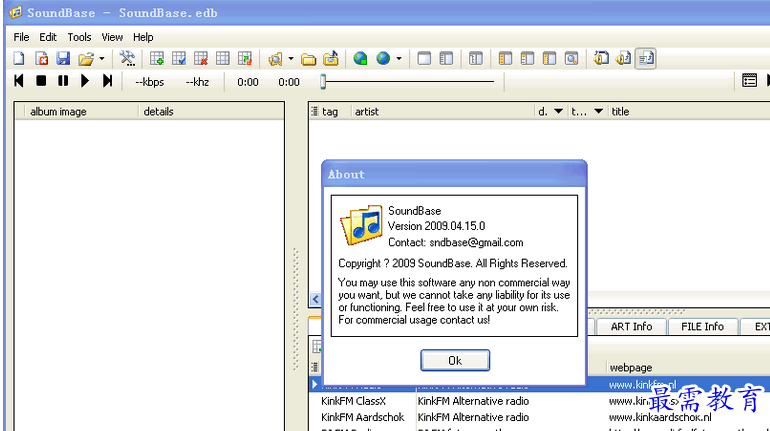Click the open folder icon in toolbar
The height and width of the screenshot is (431, 770).
point(86,59)
